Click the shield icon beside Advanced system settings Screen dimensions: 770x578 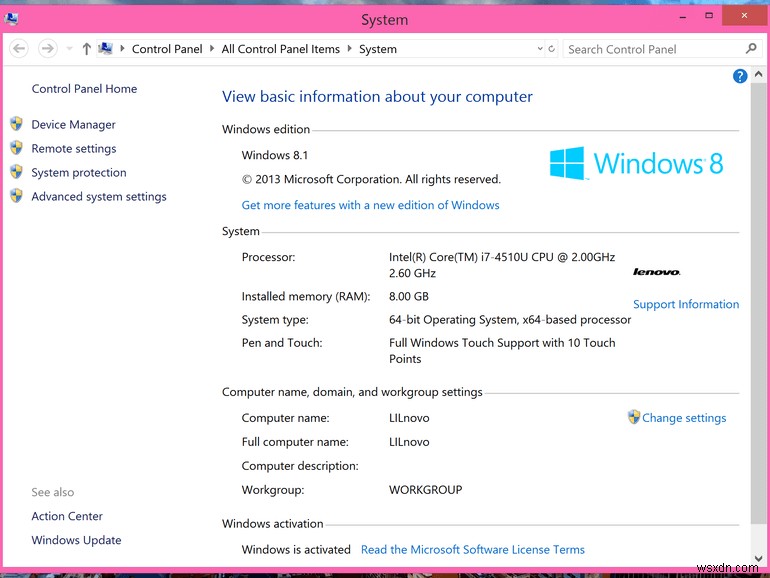(16, 195)
